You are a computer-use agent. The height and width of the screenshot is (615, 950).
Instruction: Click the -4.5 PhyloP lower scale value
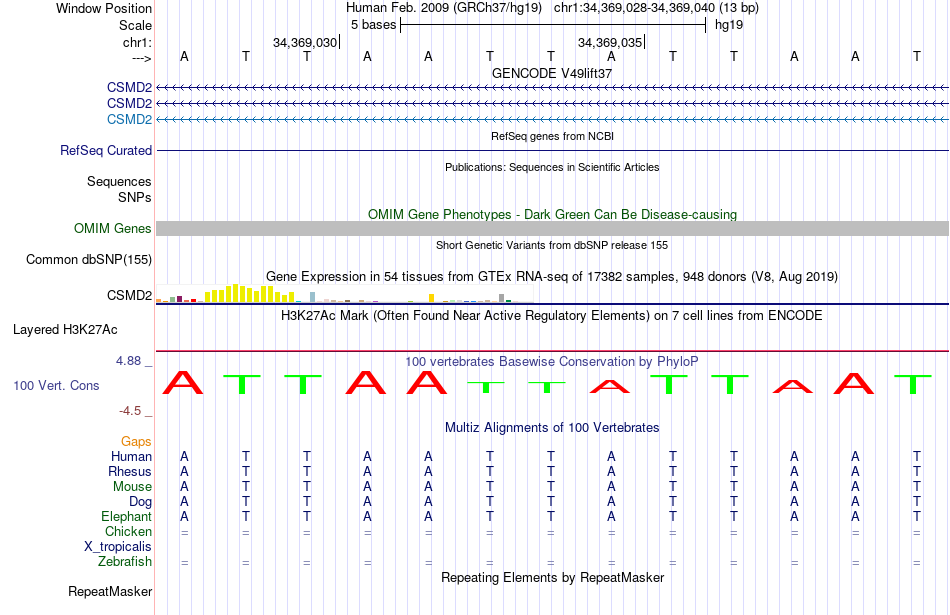click(130, 411)
